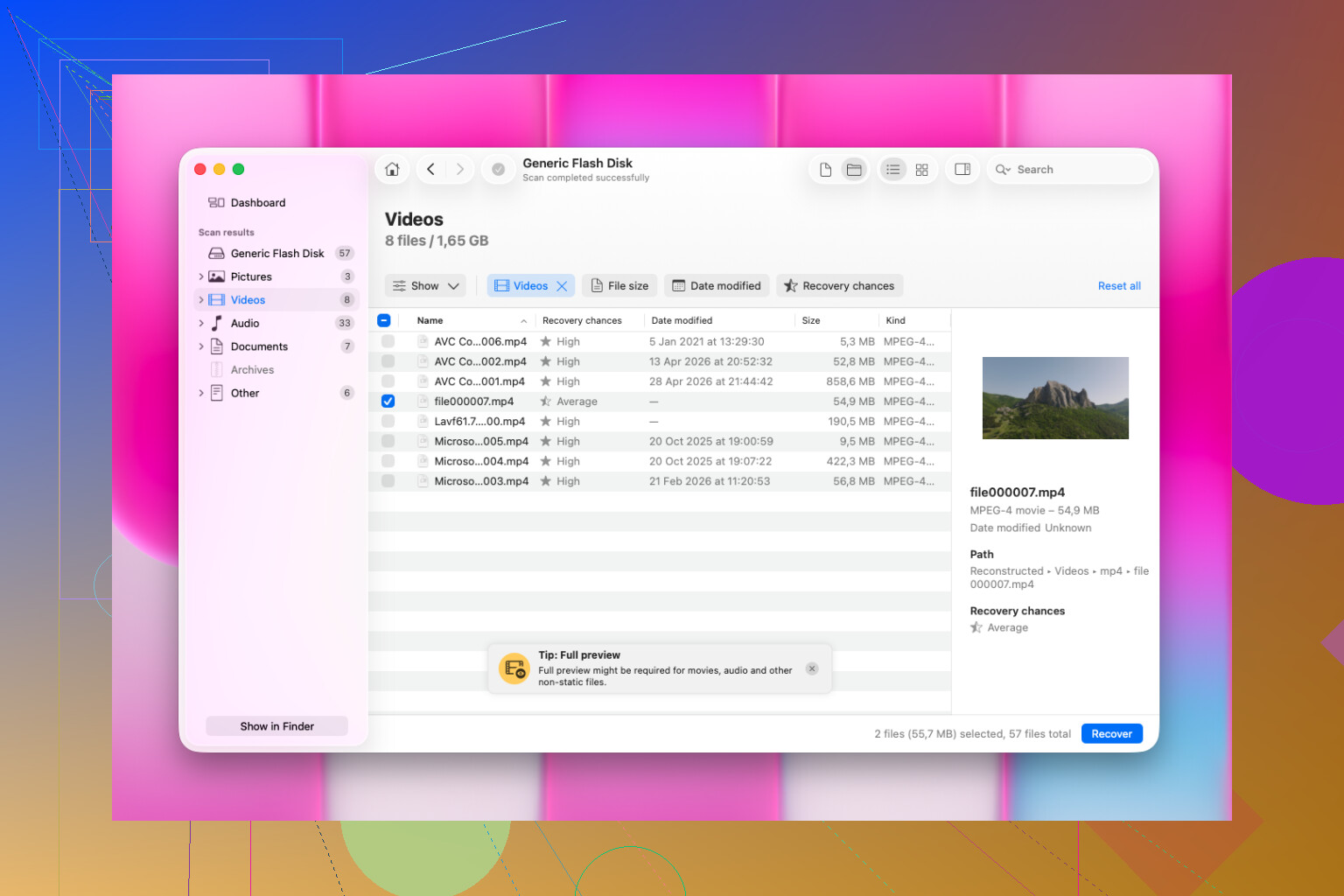Image resolution: width=1344 pixels, height=896 pixels.
Task: Expand the Videos tree node
Action: 201,300
